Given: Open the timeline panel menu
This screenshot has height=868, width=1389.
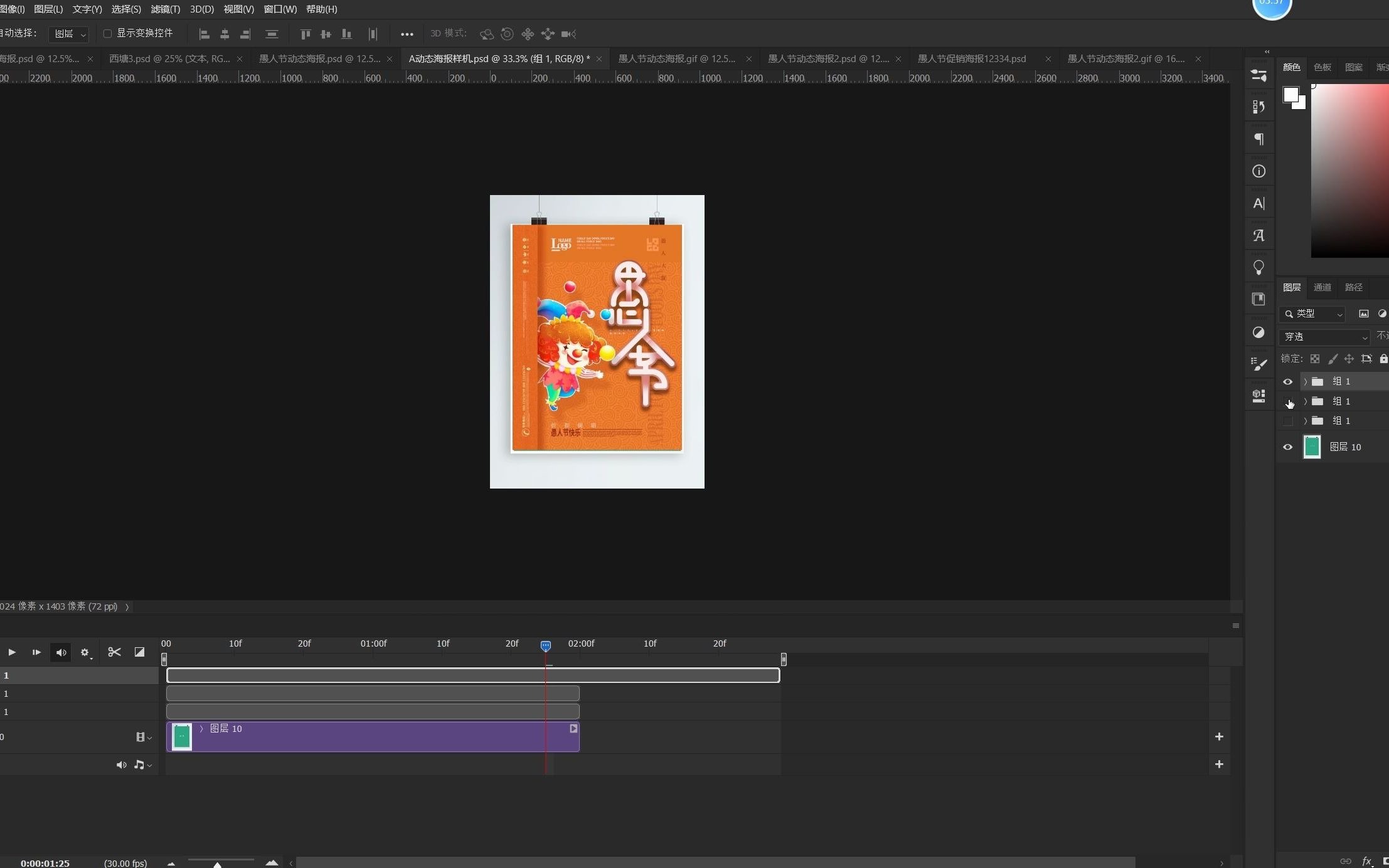Looking at the screenshot, I should [1235, 625].
